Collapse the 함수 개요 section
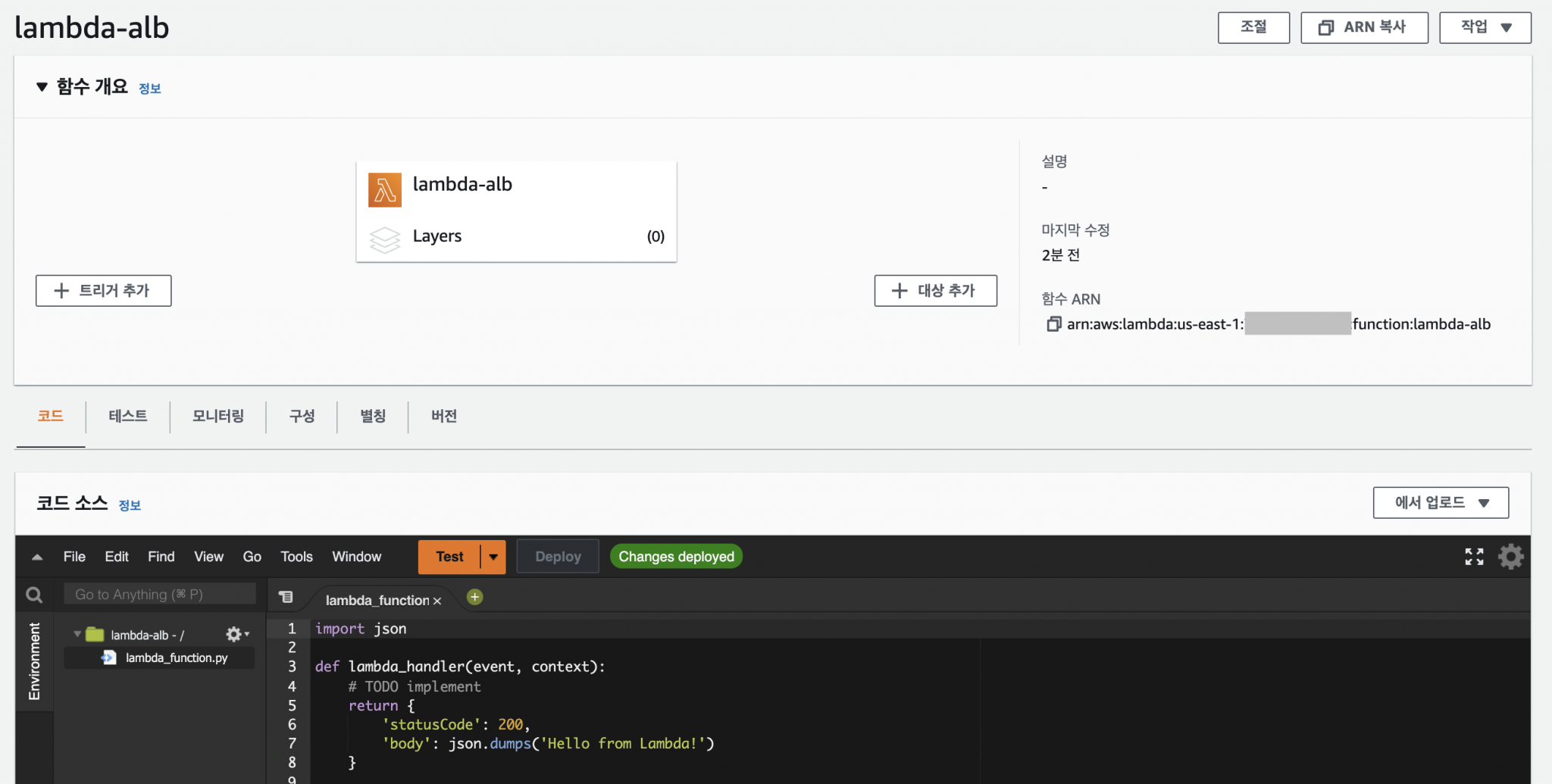This screenshot has width=1552, height=784. click(x=43, y=86)
